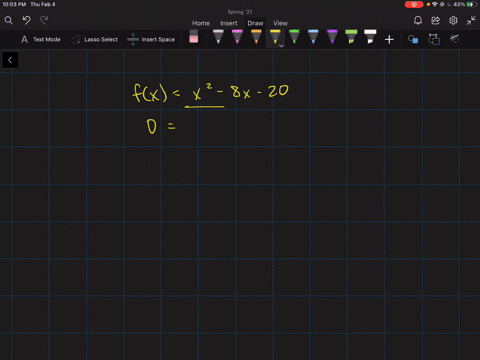This screenshot has width=480, height=360.
Task: Share the notebook page
Action: pos(435,21)
